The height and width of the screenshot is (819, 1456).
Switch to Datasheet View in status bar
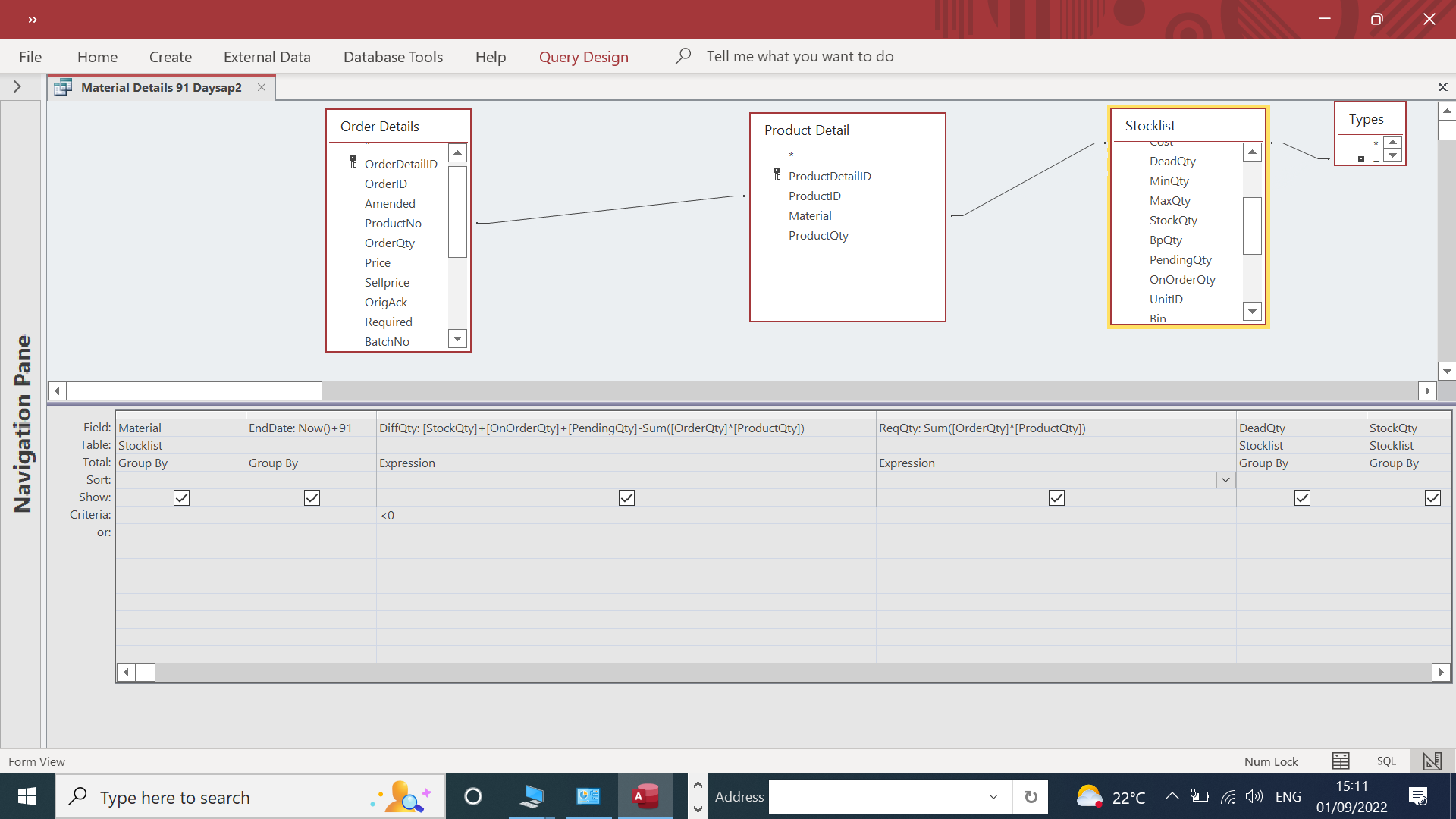click(1341, 761)
